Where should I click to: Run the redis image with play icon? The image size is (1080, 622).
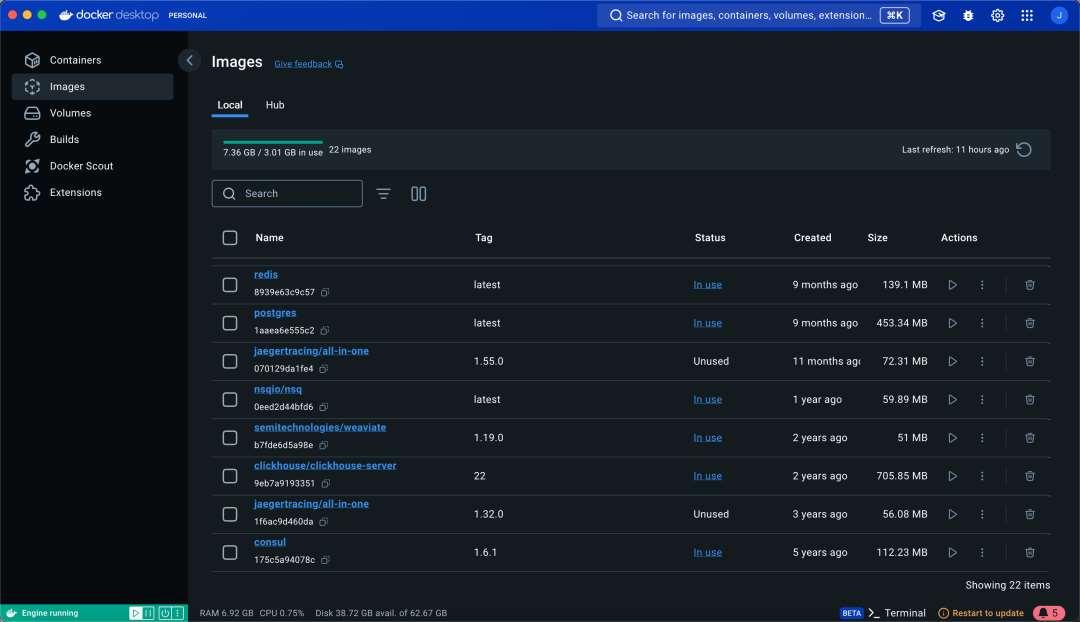(952, 285)
